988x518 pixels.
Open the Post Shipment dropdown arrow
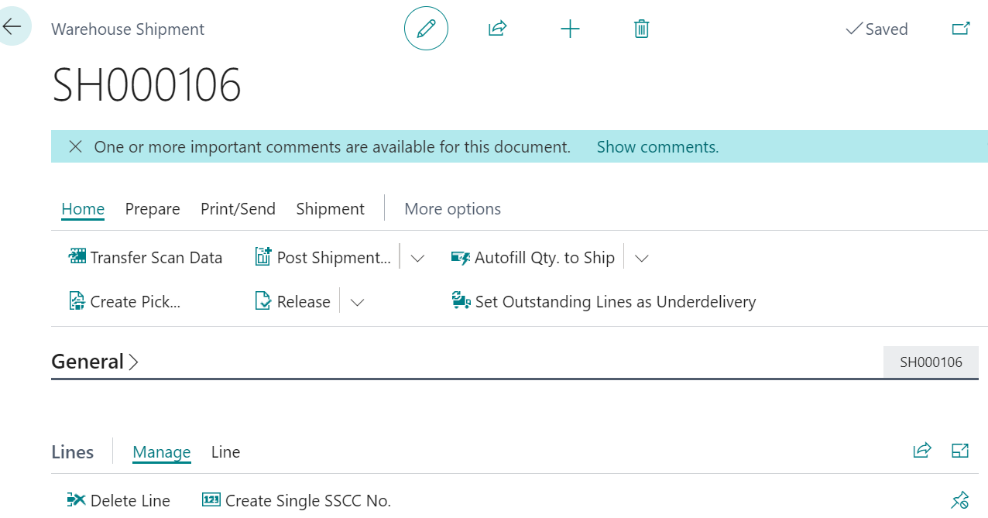coord(418,258)
